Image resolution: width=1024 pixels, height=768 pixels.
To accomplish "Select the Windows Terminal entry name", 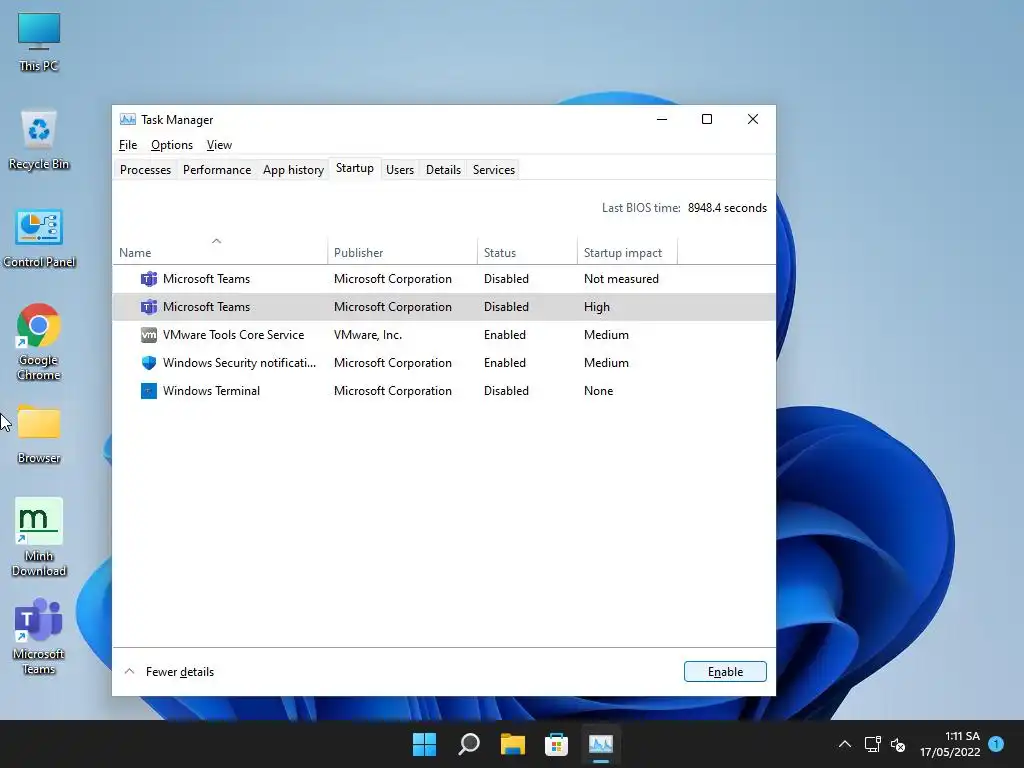I will click(x=211, y=391).
